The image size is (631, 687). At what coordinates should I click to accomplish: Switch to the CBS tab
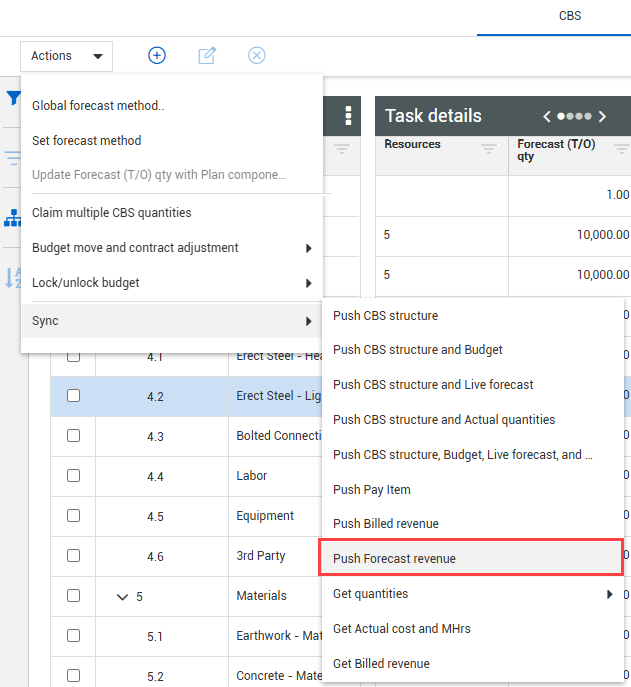pyautogui.click(x=570, y=16)
